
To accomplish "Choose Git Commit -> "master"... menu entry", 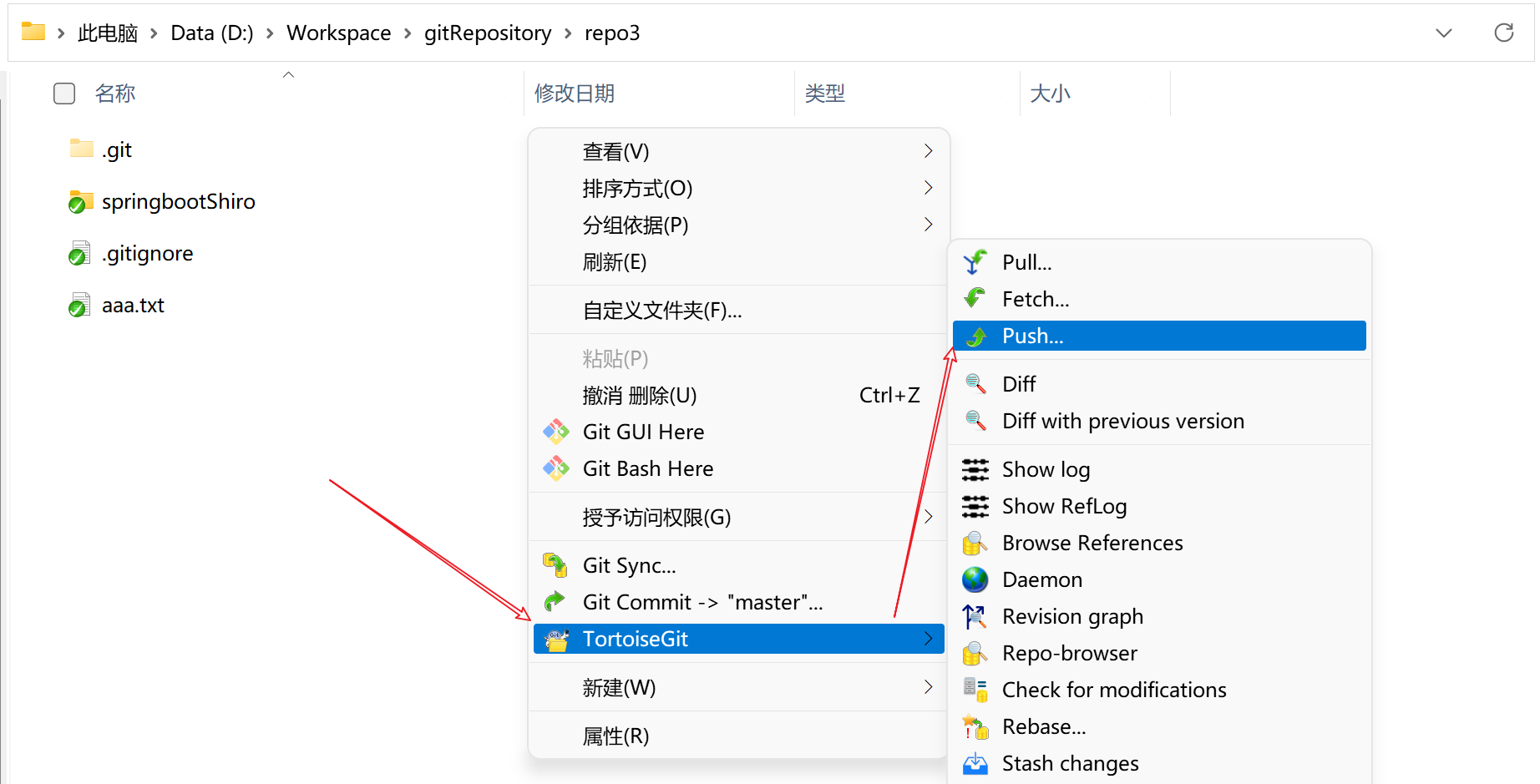I will coord(702,602).
